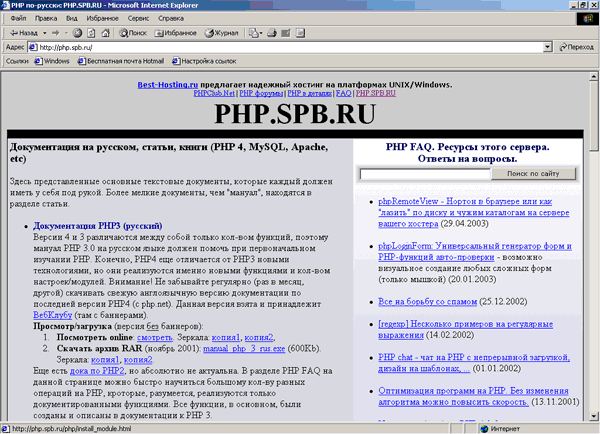Click status bar URL install_module.html text

(72, 429)
